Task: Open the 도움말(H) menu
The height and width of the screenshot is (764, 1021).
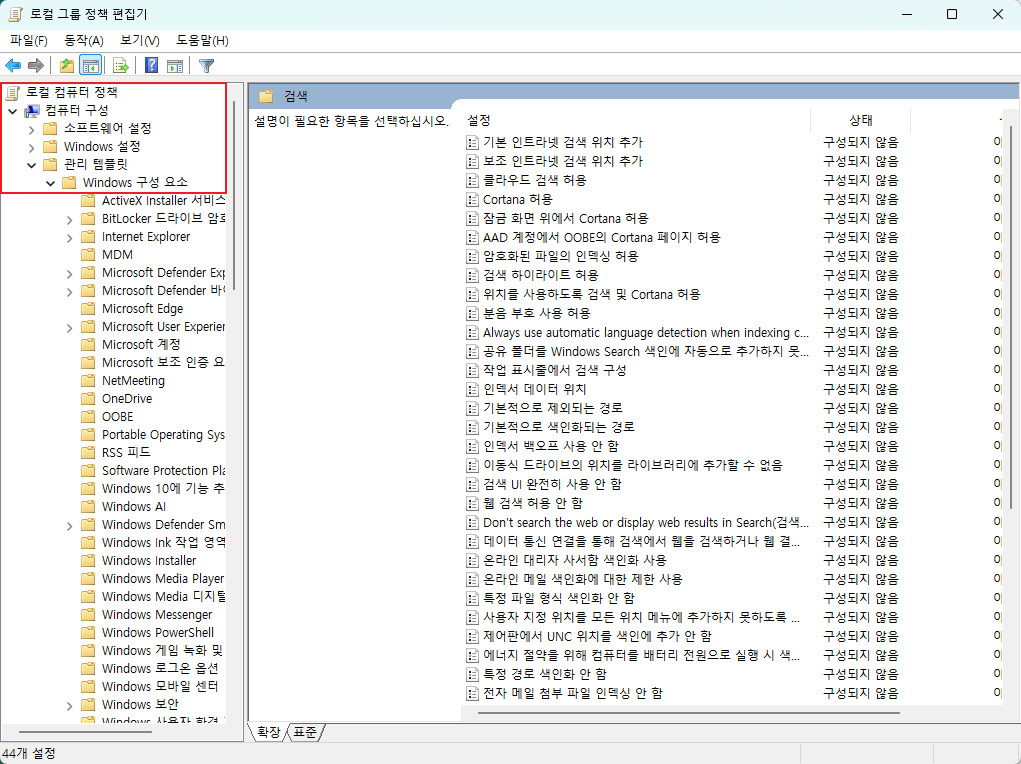Action: click(x=202, y=40)
